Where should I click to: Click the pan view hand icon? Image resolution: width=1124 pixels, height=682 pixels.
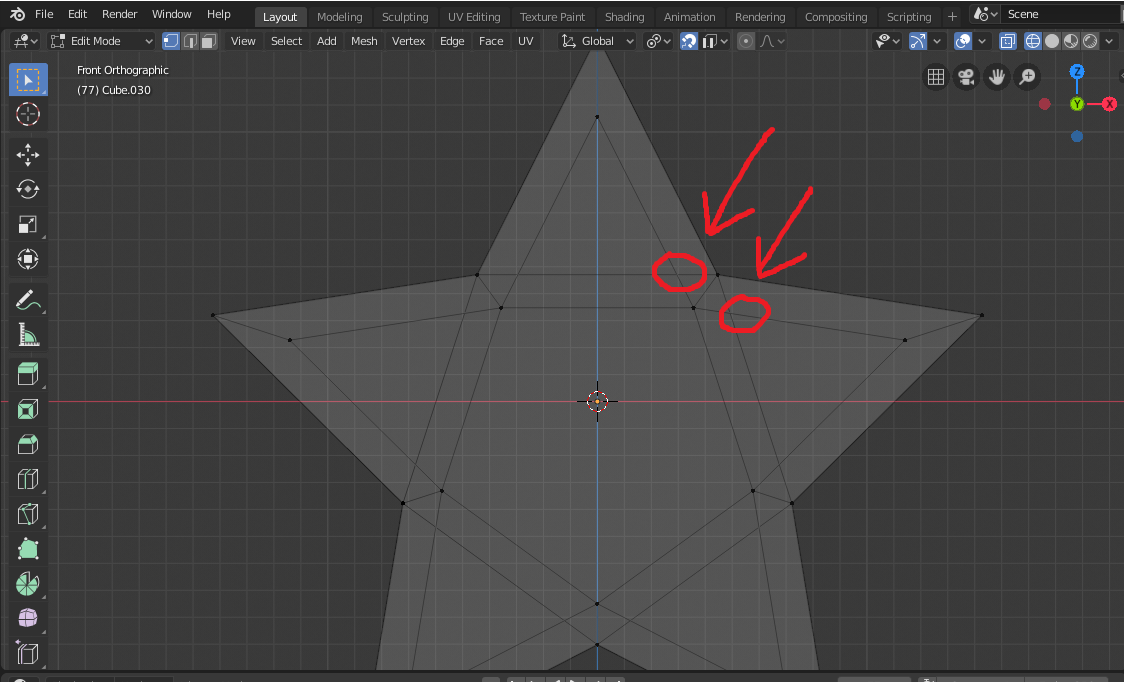[x=996, y=77]
